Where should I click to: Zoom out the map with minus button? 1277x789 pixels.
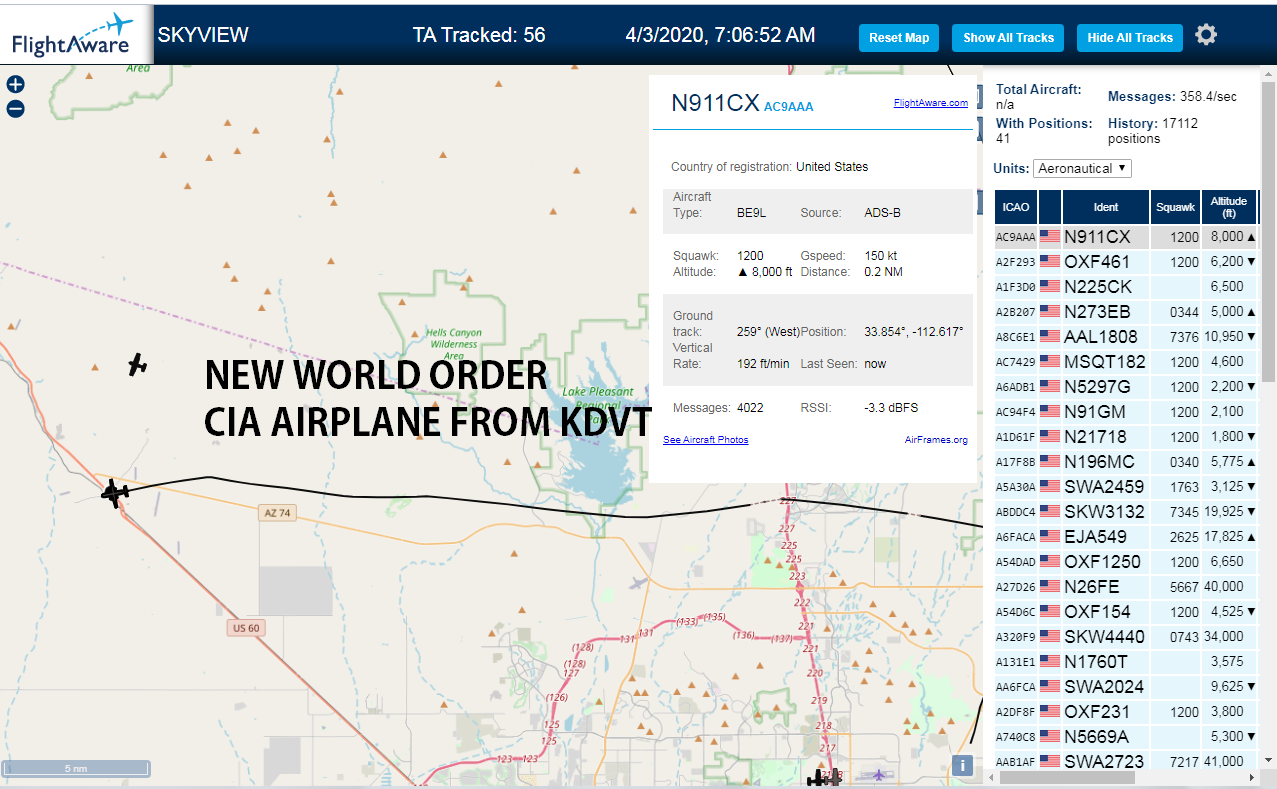pyautogui.click(x=15, y=109)
